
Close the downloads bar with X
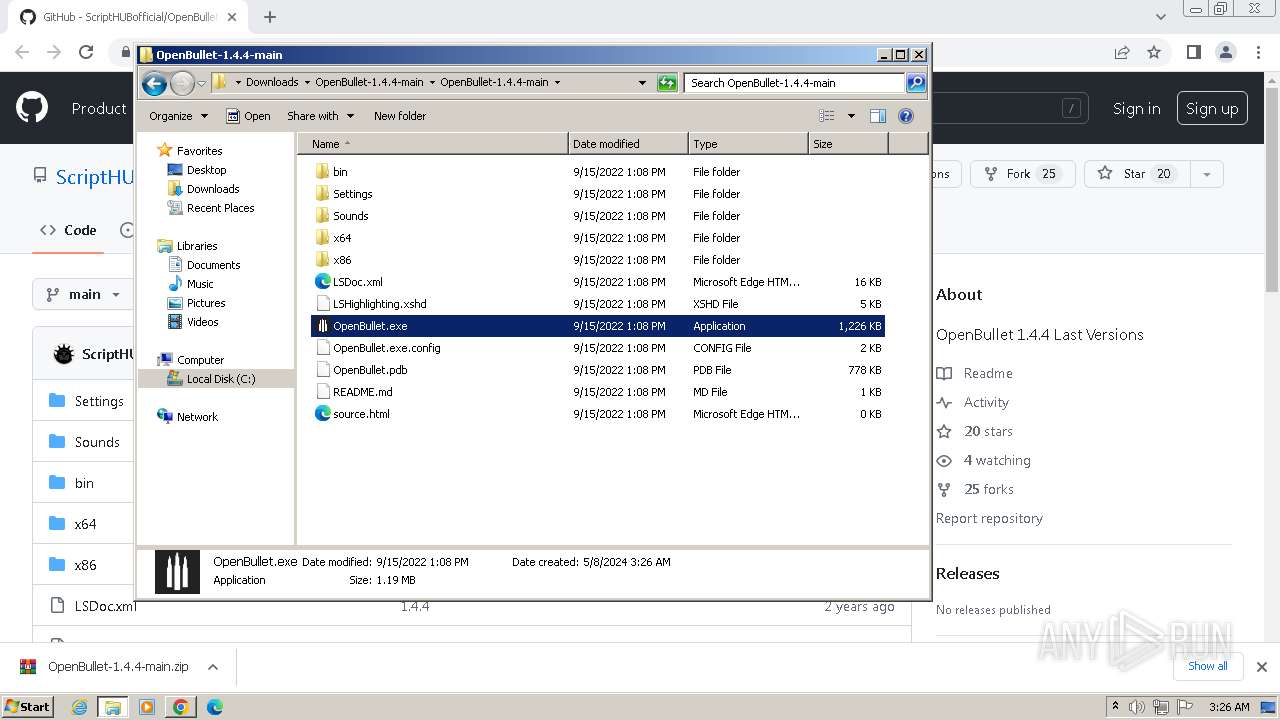pyautogui.click(x=1262, y=666)
